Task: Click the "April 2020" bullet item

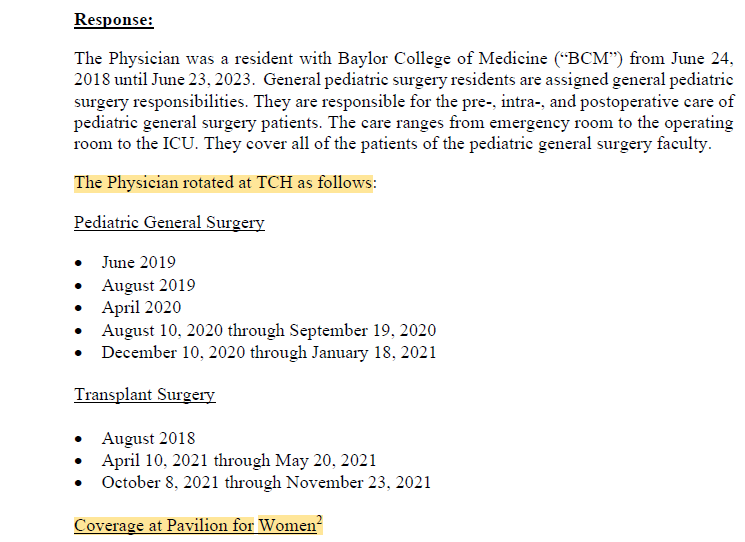Action: tap(141, 307)
